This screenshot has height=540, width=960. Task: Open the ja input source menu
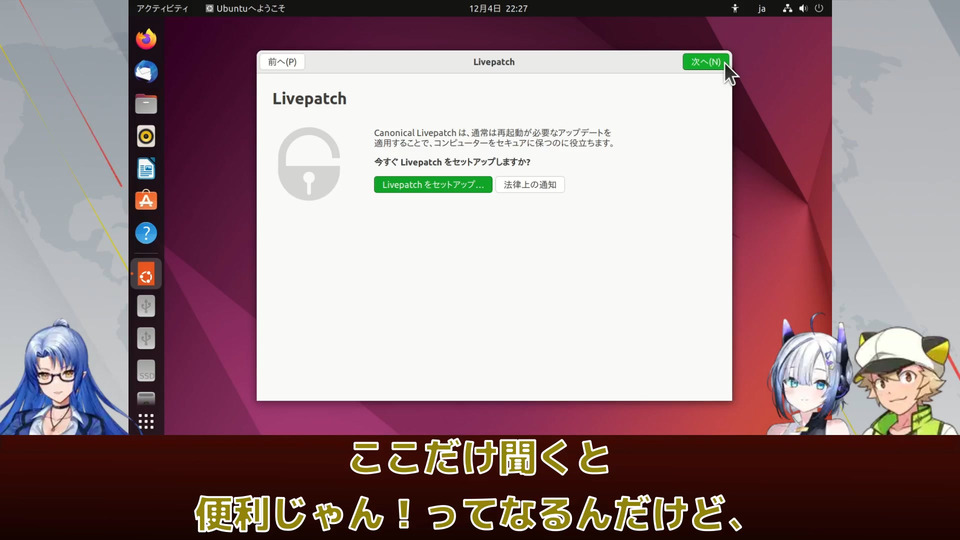point(762,9)
